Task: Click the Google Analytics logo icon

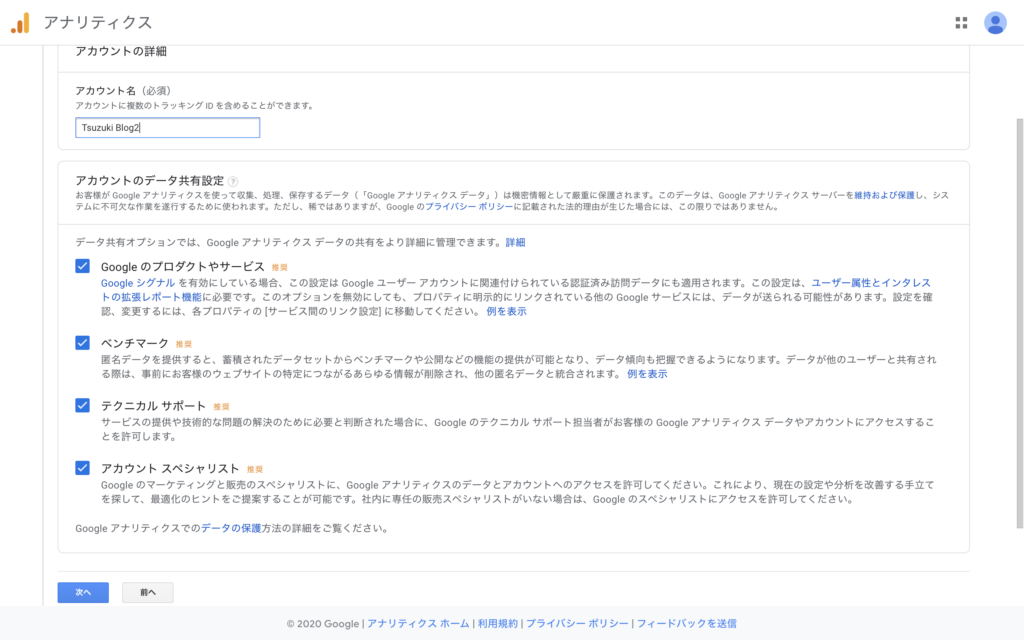Action: point(20,23)
